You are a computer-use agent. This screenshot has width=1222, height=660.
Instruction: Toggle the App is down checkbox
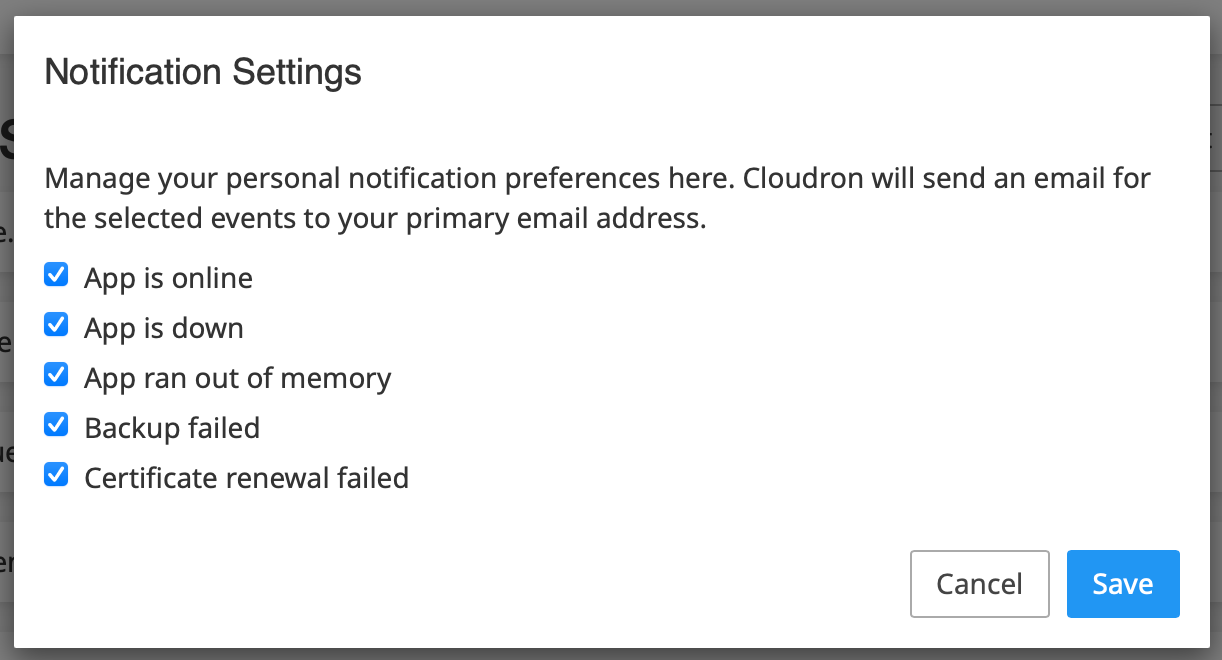point(57,325)
